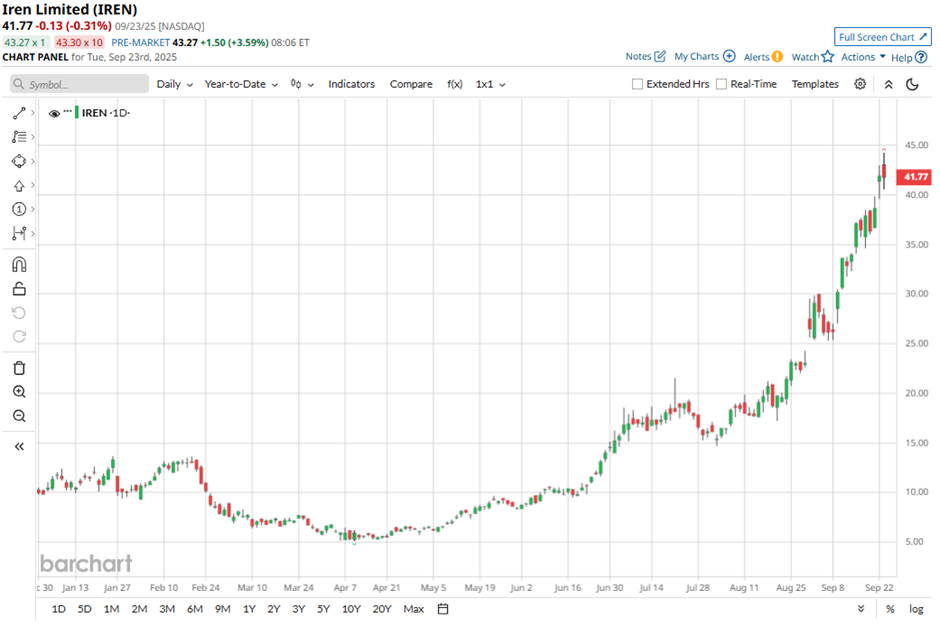Click the Help link
940x627 pixels.
click(901, 58)
